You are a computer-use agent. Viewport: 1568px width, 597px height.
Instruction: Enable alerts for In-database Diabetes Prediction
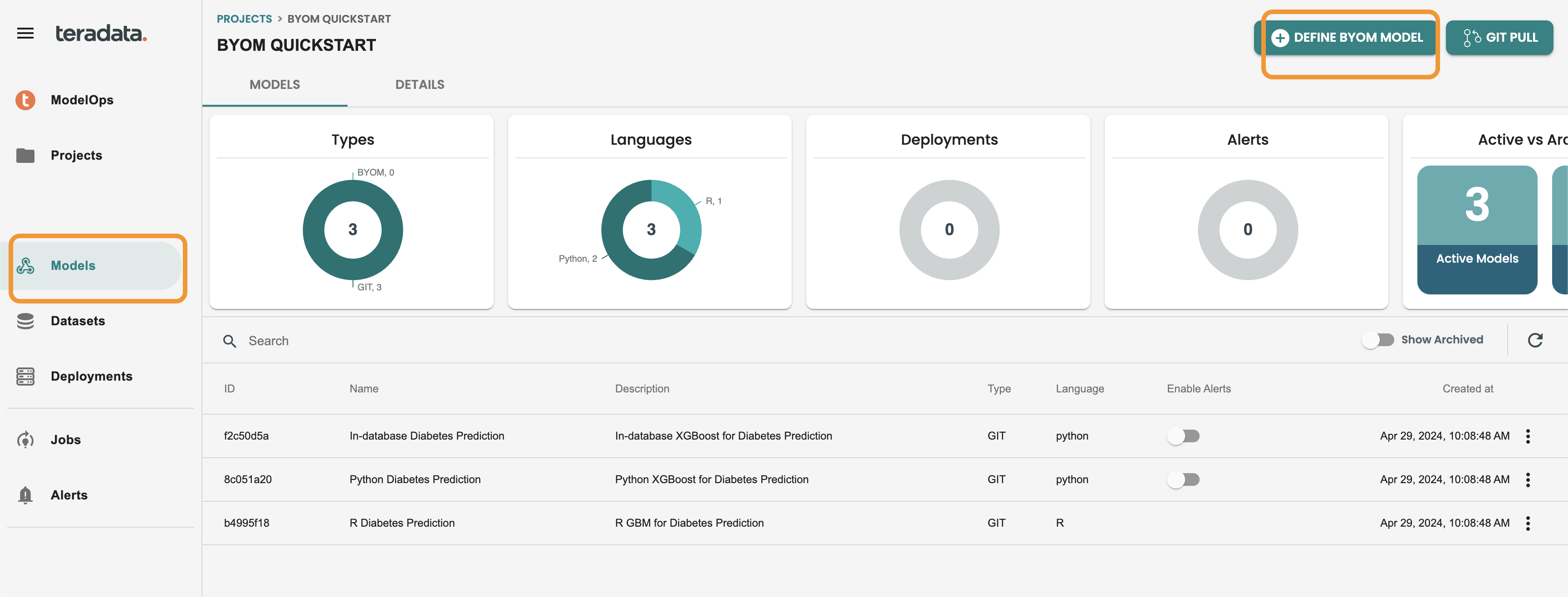[x=1183, y=436]
